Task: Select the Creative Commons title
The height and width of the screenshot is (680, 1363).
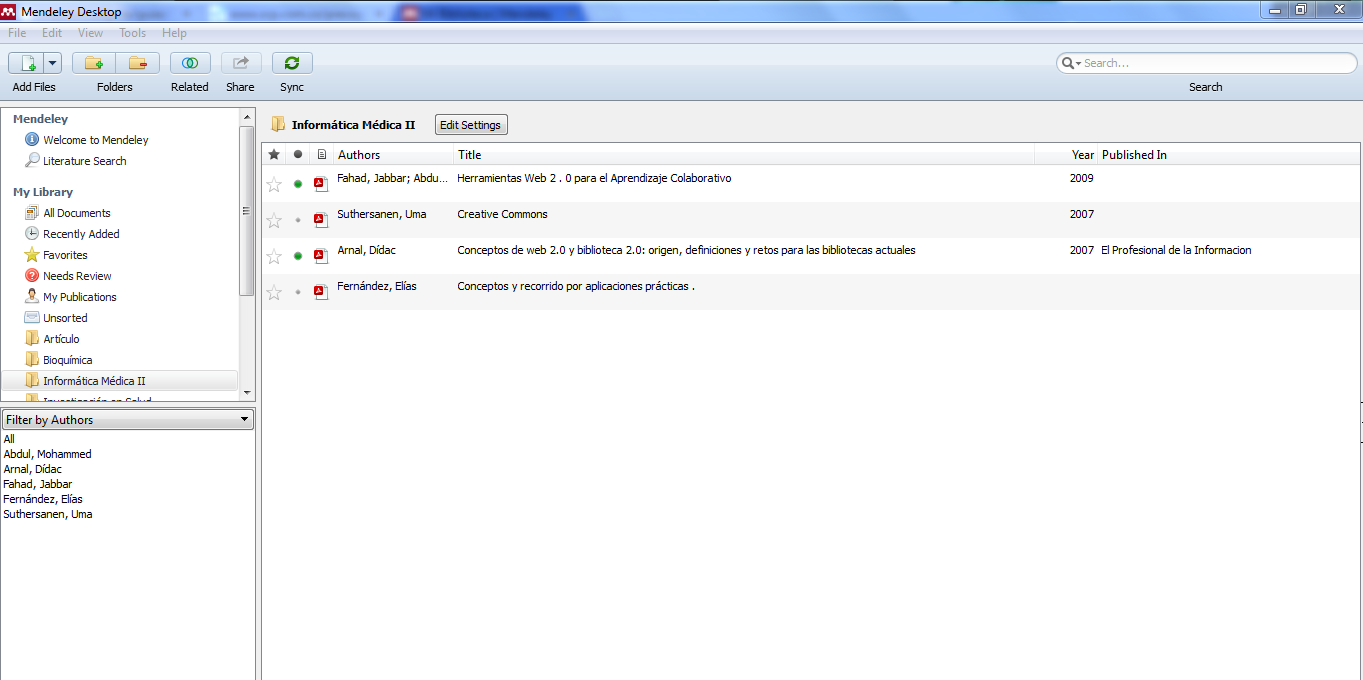Action: click(502, 214)
